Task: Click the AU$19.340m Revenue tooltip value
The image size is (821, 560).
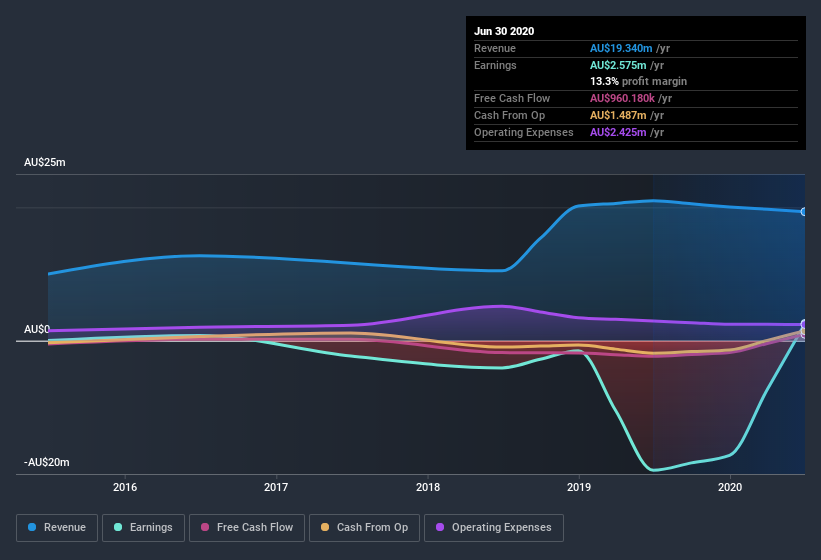Action: (621, 48)
